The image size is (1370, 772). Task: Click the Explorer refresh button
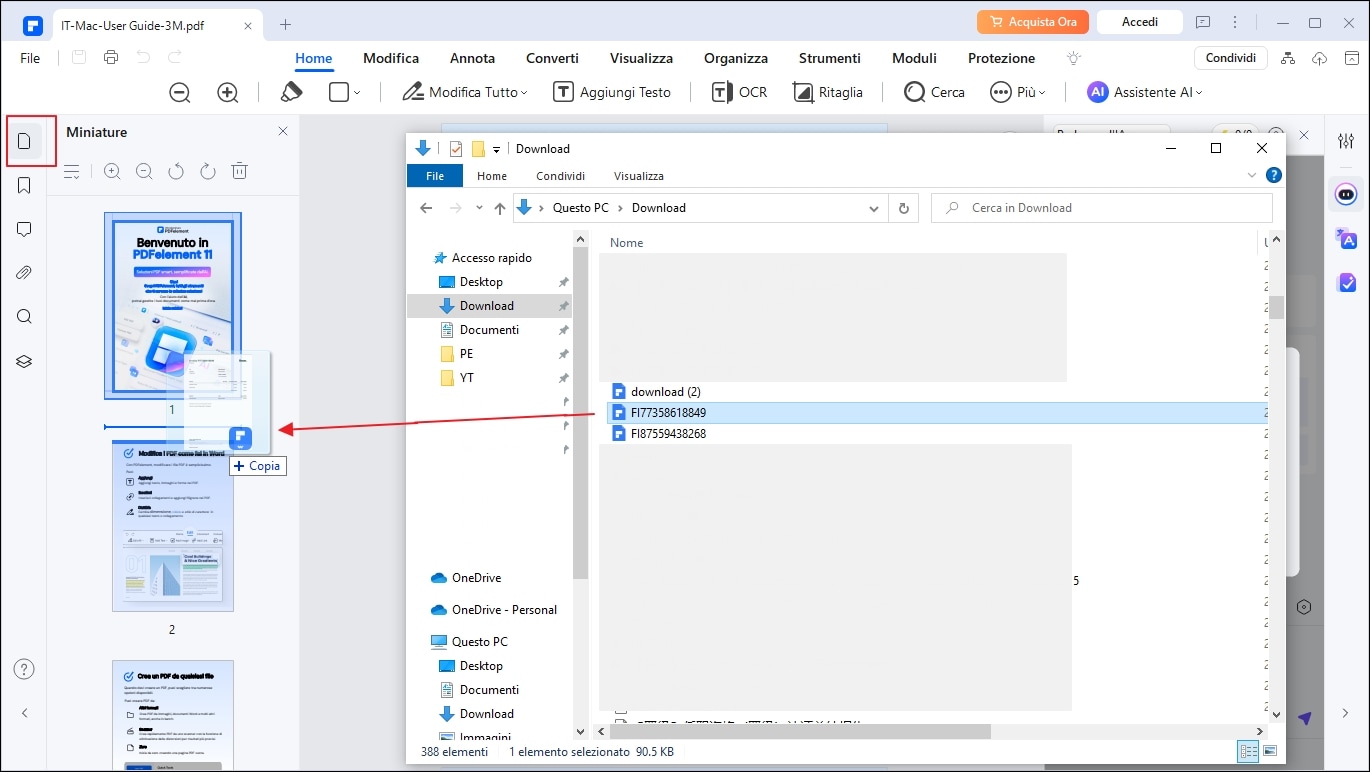[903, 208]
